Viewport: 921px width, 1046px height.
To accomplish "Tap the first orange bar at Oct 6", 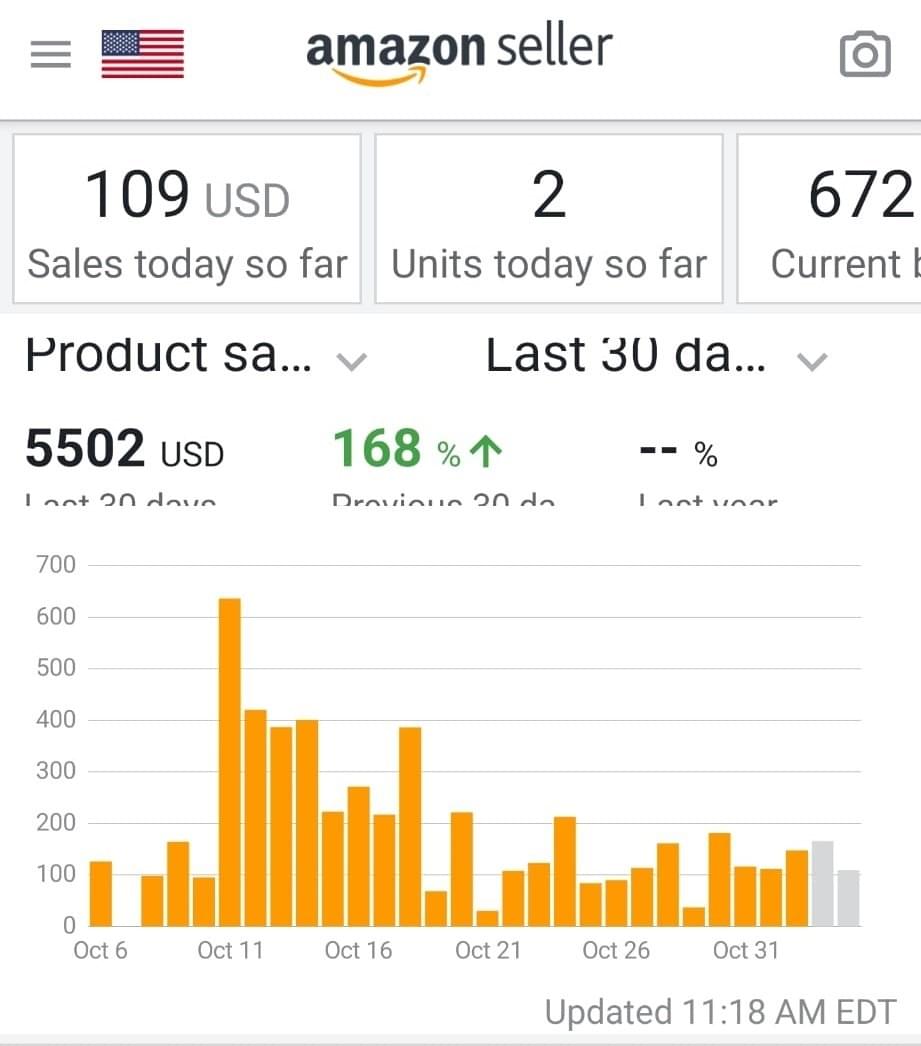I will pyautogui.click(x=101, y=893).
